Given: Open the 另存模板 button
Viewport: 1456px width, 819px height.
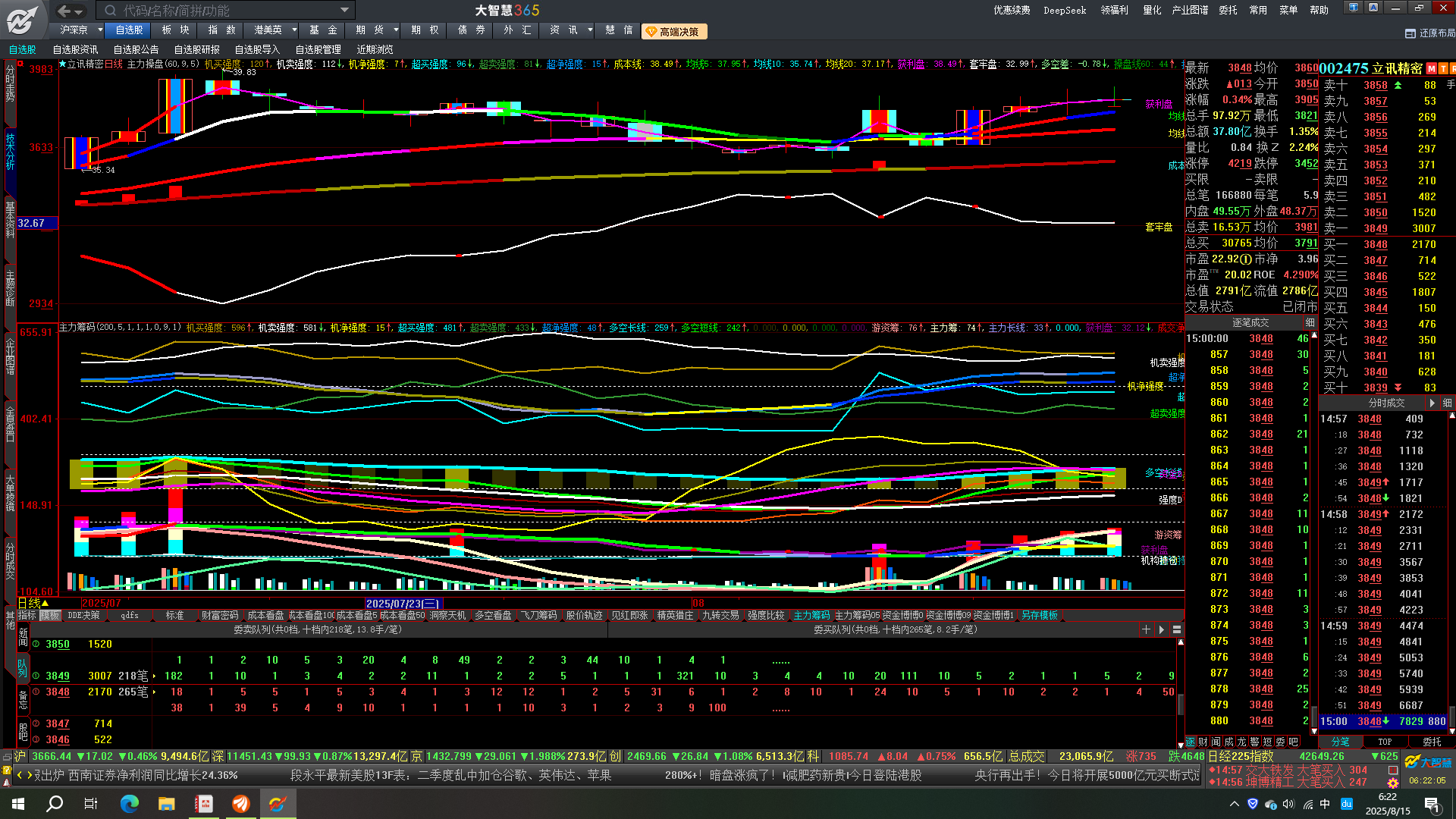Looking at the screenshot, I should (x=1039, y=616).
